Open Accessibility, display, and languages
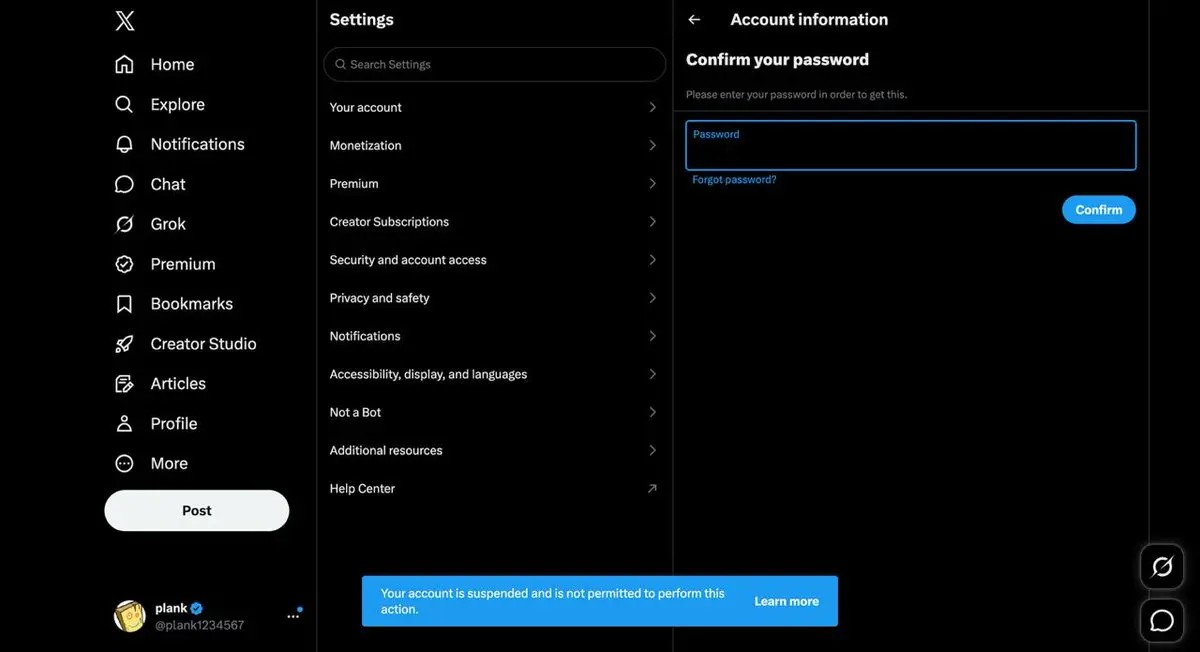 [494, 374]
